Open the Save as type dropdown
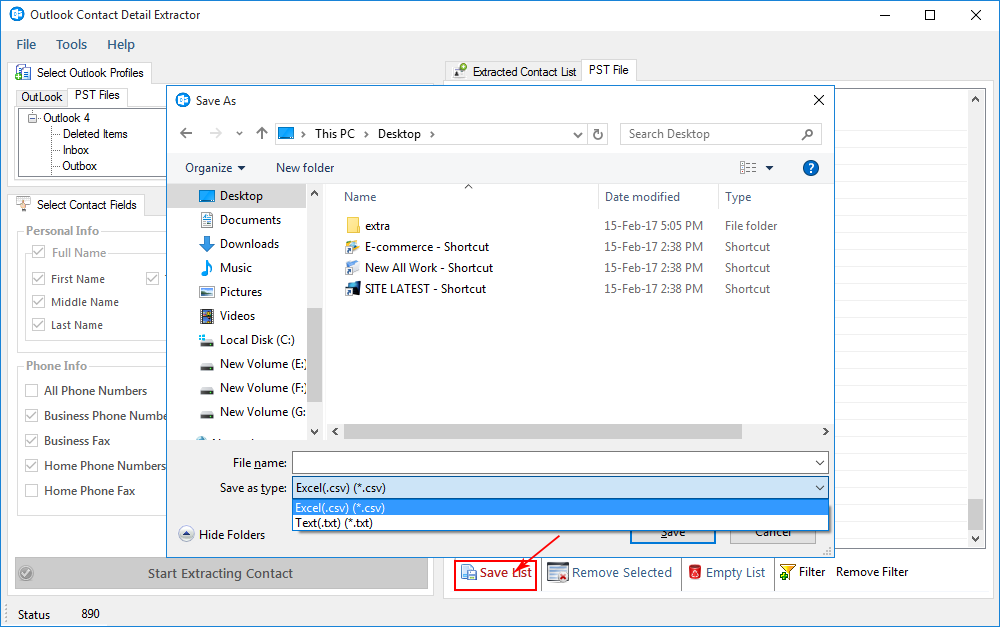Viewport: 1000px width, 627px height. pyautogui.click(x=560, y=488)
